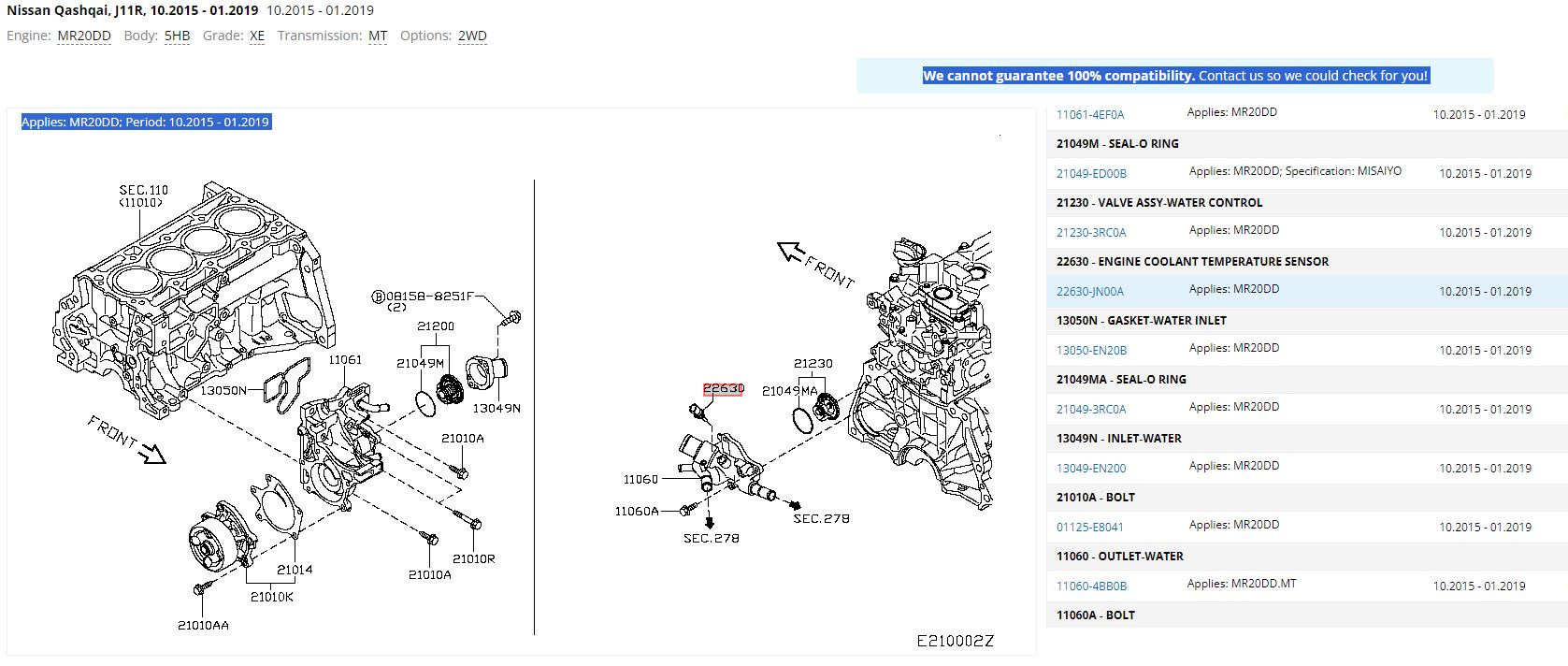
Task: Select highlighted 'Applies: MR20DD; Period' diagram caption
Action: tap(145, 122)
